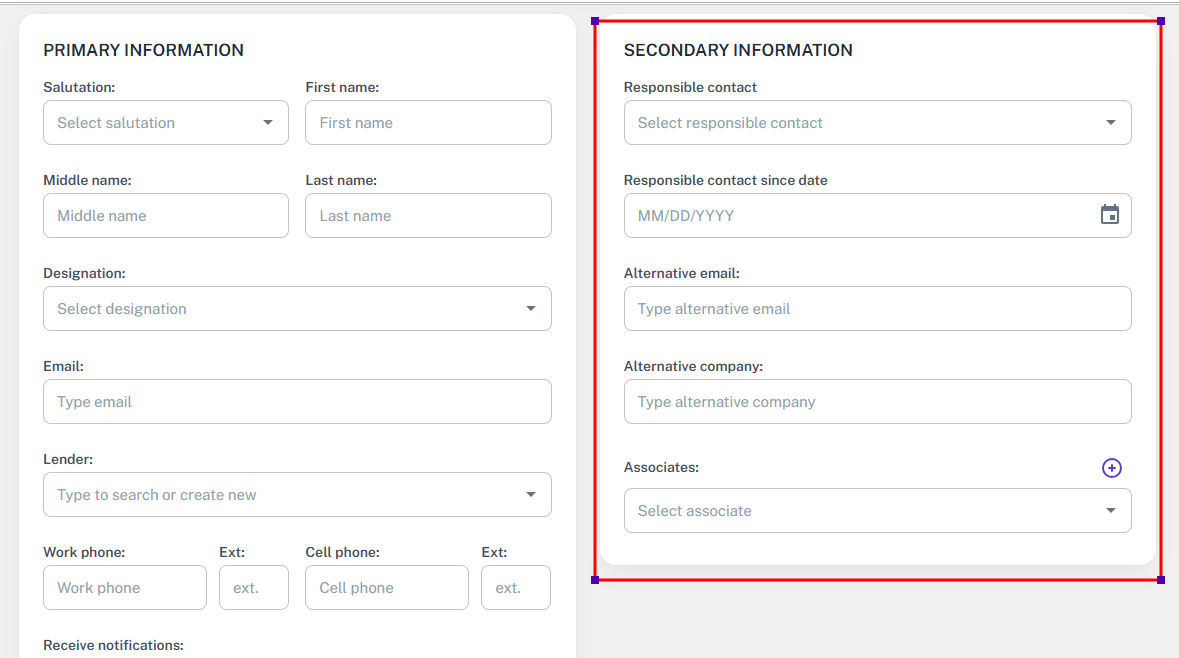The image size is (1179, 658).
Task: Select the Cell phone ext. field
Action: (x=516, y=588)
